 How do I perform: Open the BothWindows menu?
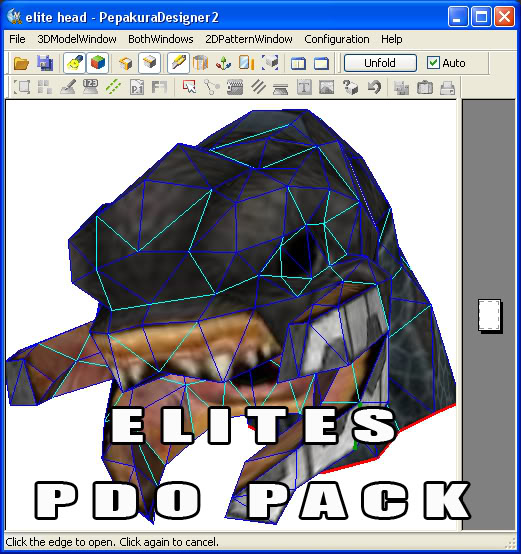click(x=161, y=39)
